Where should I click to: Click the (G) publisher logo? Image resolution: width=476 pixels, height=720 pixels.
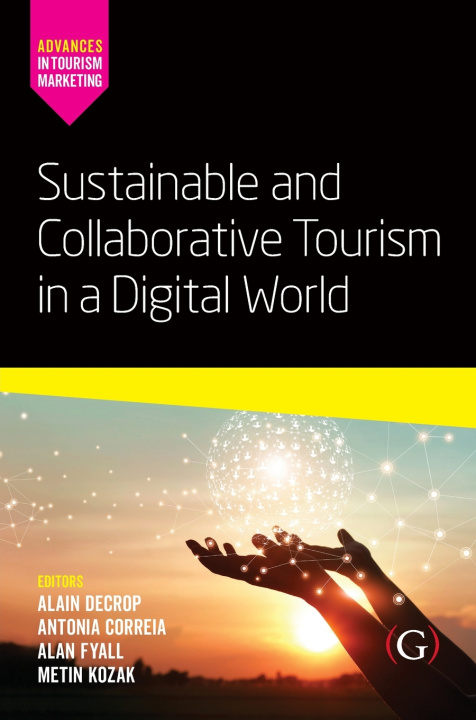412,646
